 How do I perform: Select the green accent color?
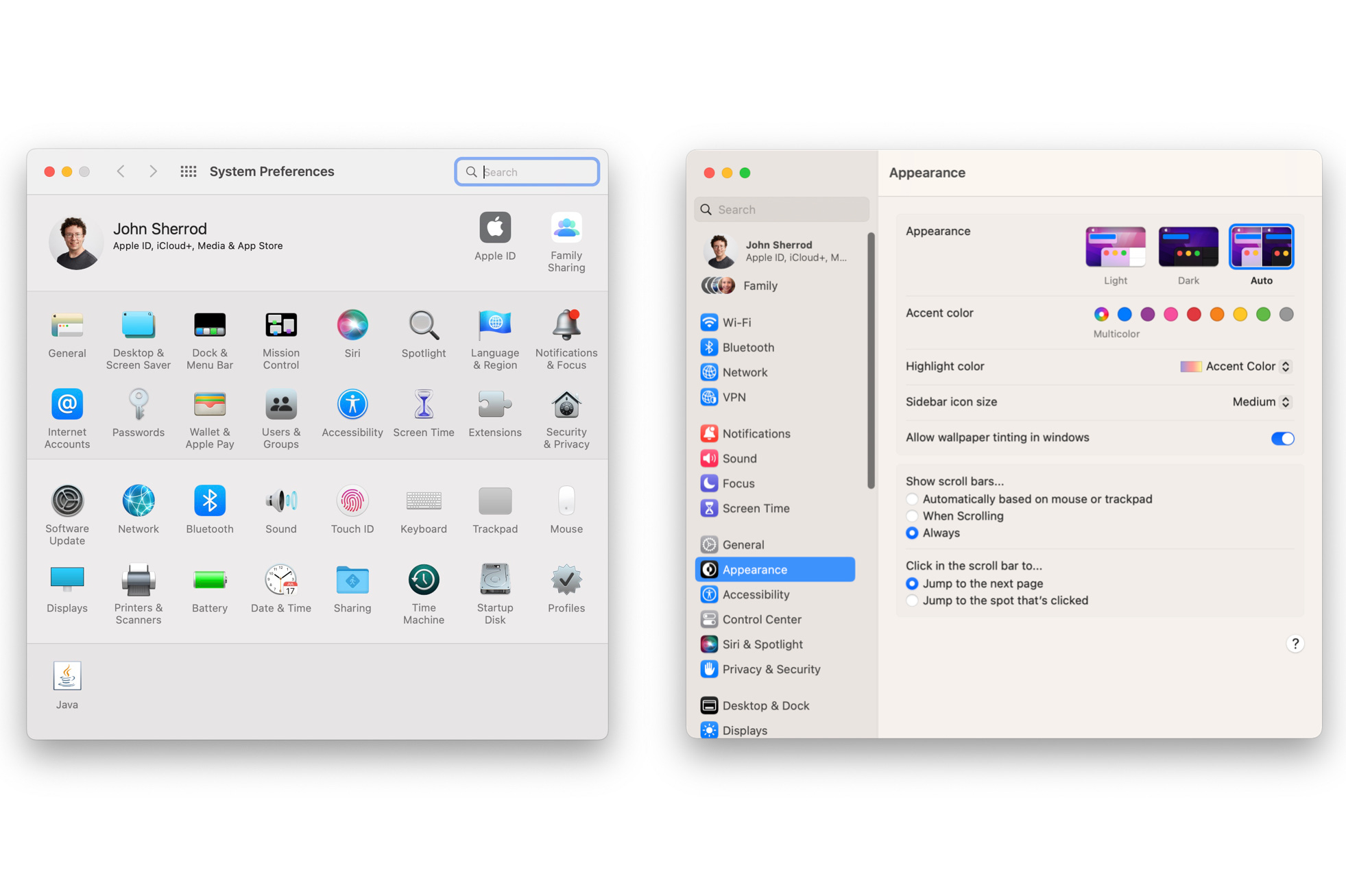(x=1263, y=314)
